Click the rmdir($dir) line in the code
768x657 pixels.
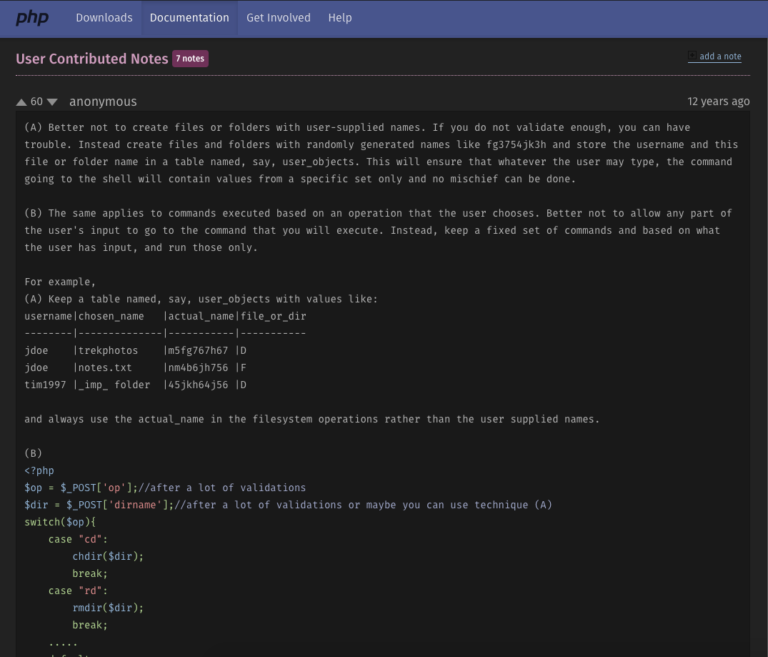tap(107, 608)
